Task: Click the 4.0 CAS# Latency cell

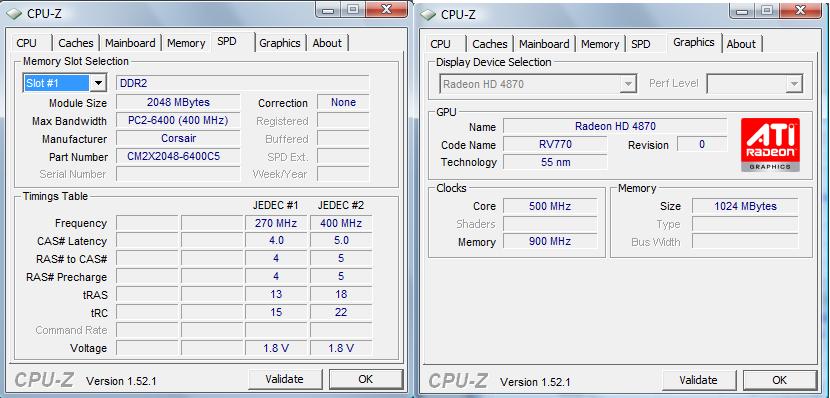Action: tap(276, 240)
